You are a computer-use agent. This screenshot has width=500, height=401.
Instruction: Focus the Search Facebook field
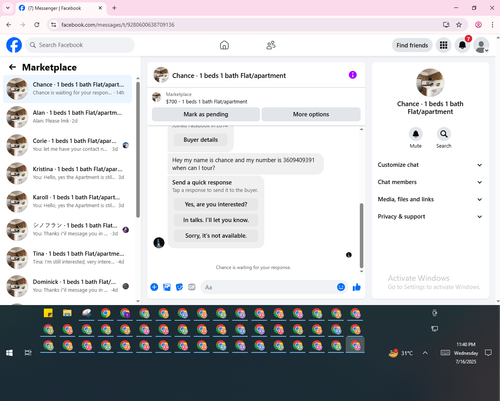click(x=80, y=45)
